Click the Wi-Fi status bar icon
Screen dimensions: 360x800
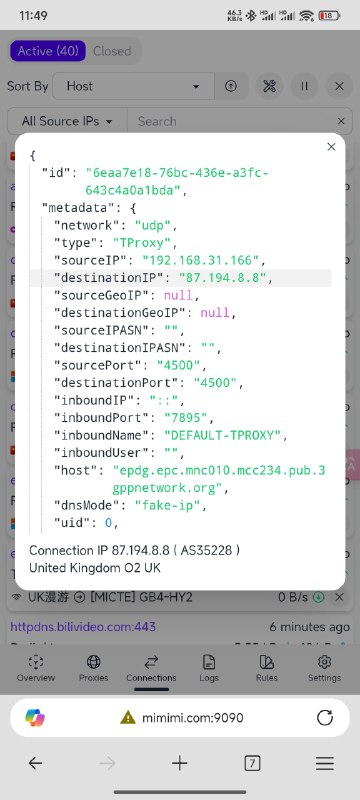coord(306,15)
